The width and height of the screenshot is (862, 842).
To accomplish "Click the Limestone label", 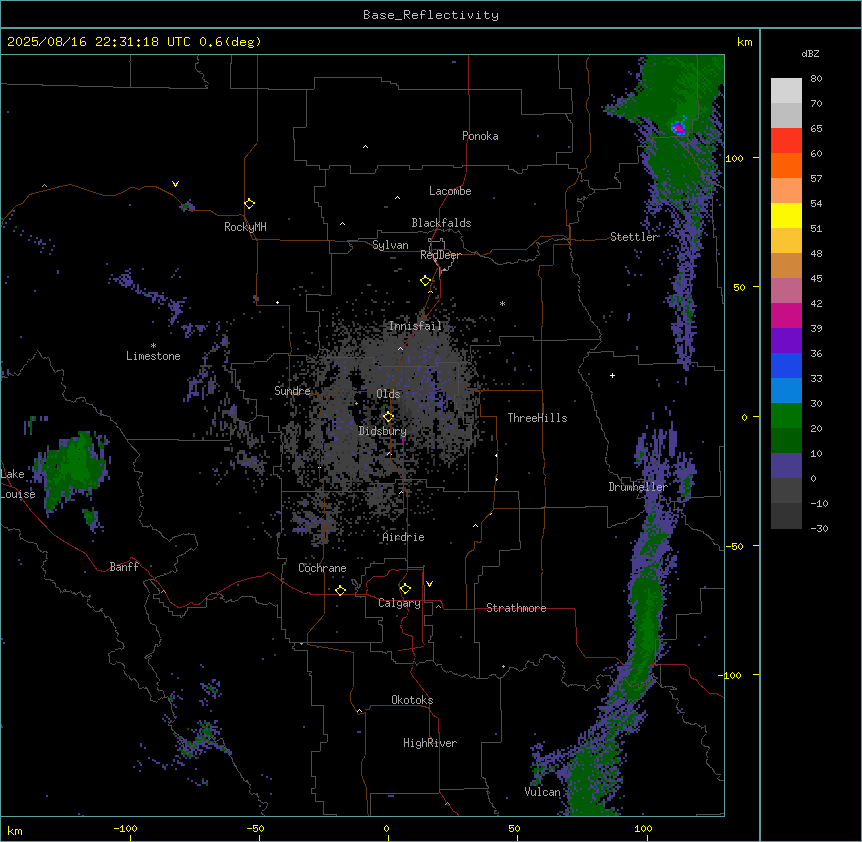I will pyautogui.click(x=153, y=356).
